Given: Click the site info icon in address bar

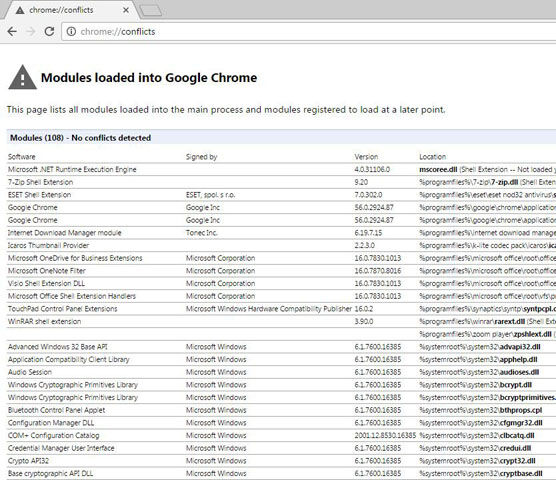Looking at the screenshot, I should click(x=71, y=32).
